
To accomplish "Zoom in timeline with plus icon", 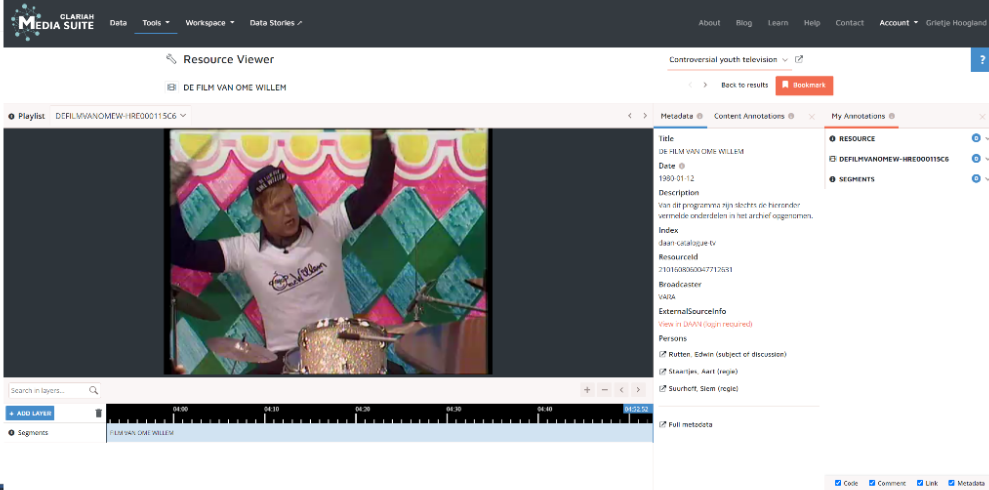I will click(587, 390).
